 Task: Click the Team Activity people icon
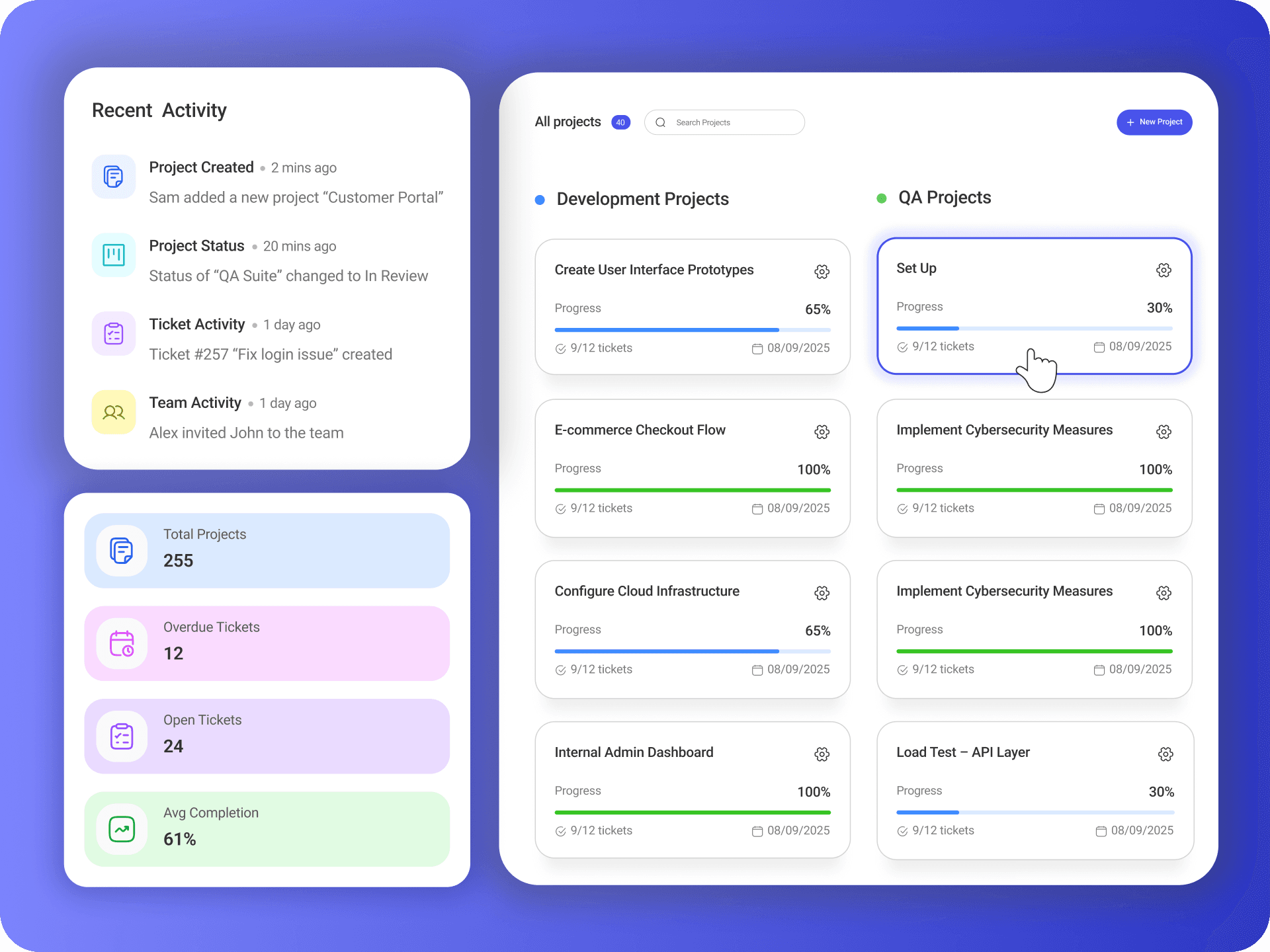[x=114, y=412]
